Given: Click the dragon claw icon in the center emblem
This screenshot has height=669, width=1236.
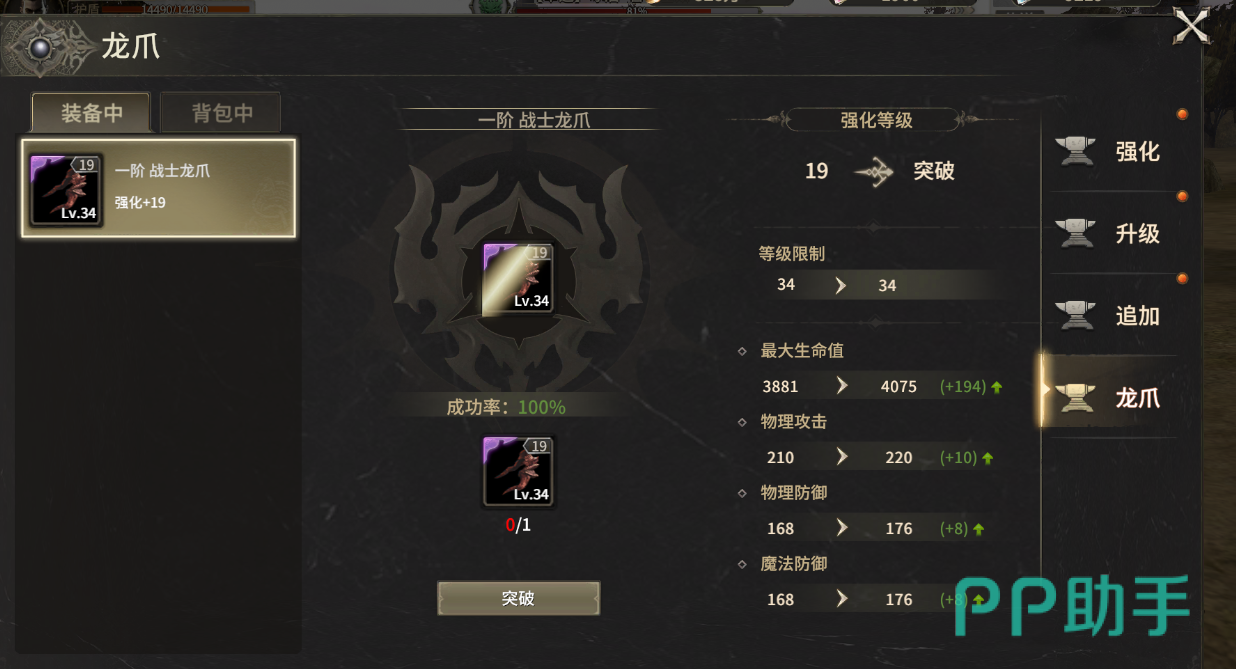Looking at the screenshot, I should pos(517,278).
